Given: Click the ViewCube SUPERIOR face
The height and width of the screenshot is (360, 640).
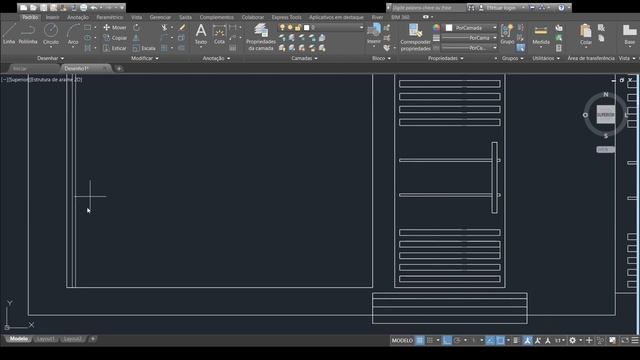Looking at the screenshot, I should tap(606, 115).
